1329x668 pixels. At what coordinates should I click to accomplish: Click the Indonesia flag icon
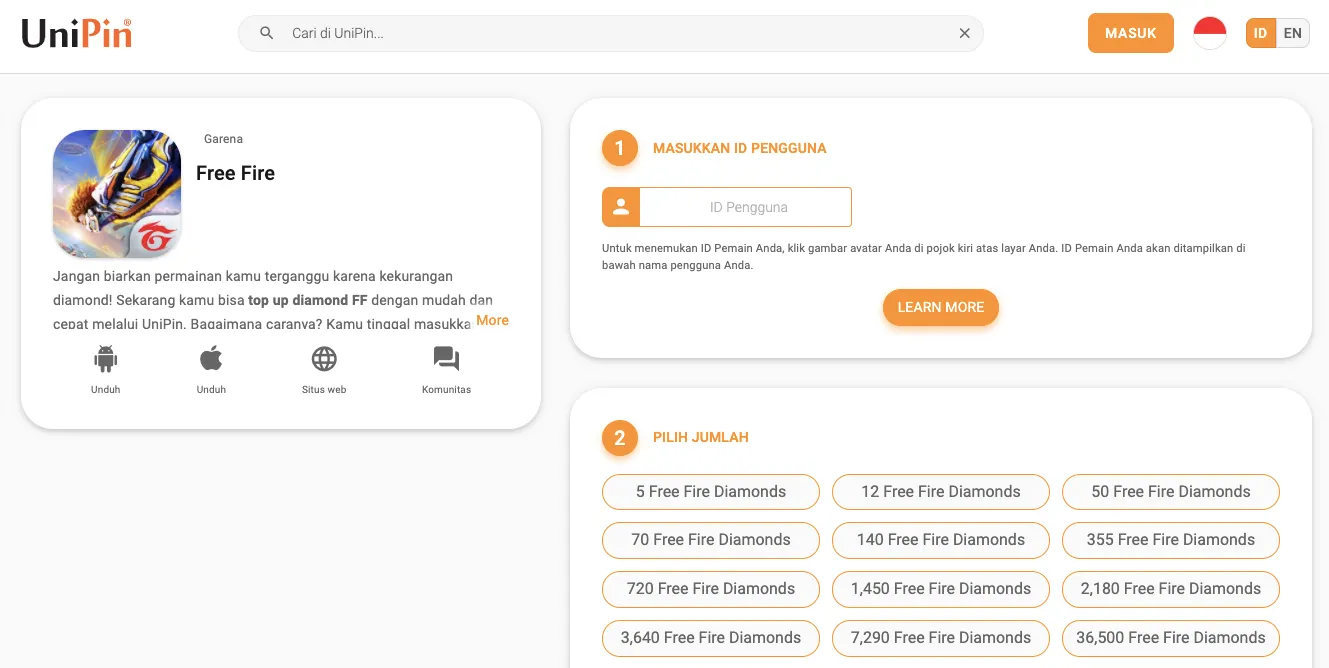[x=1209, y=33]
